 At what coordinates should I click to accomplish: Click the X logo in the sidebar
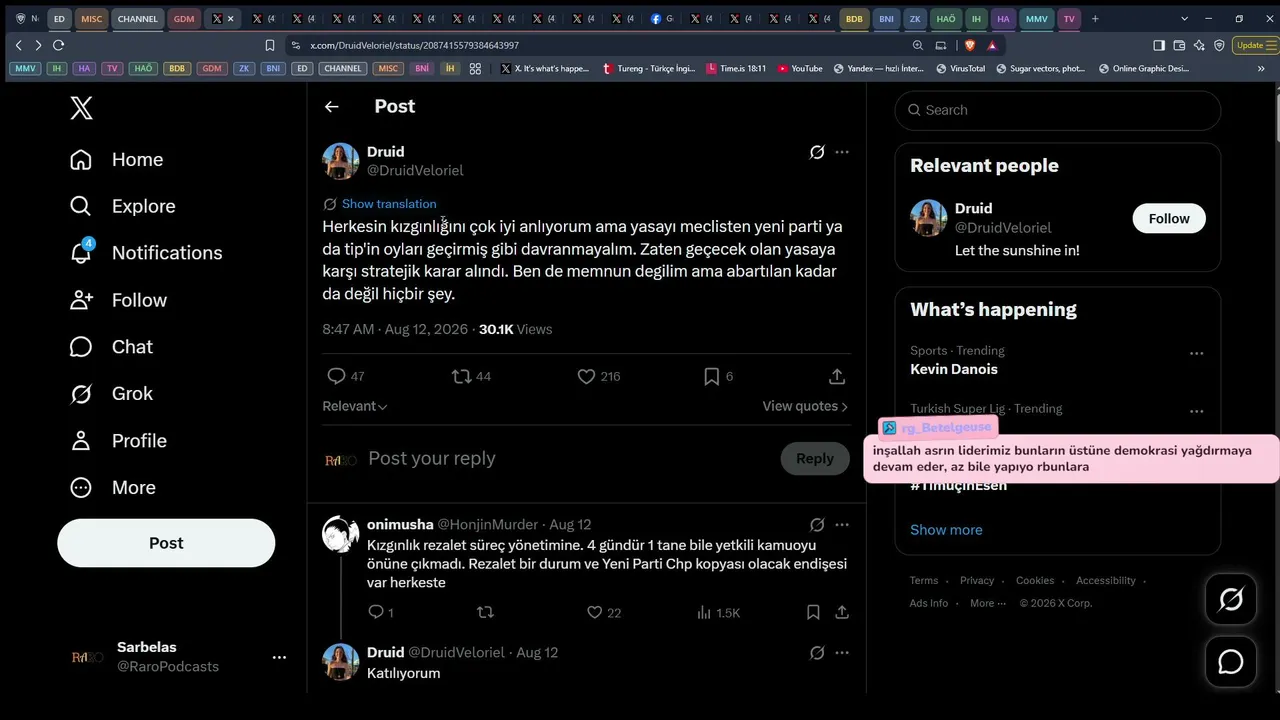[x=82, y=108]
